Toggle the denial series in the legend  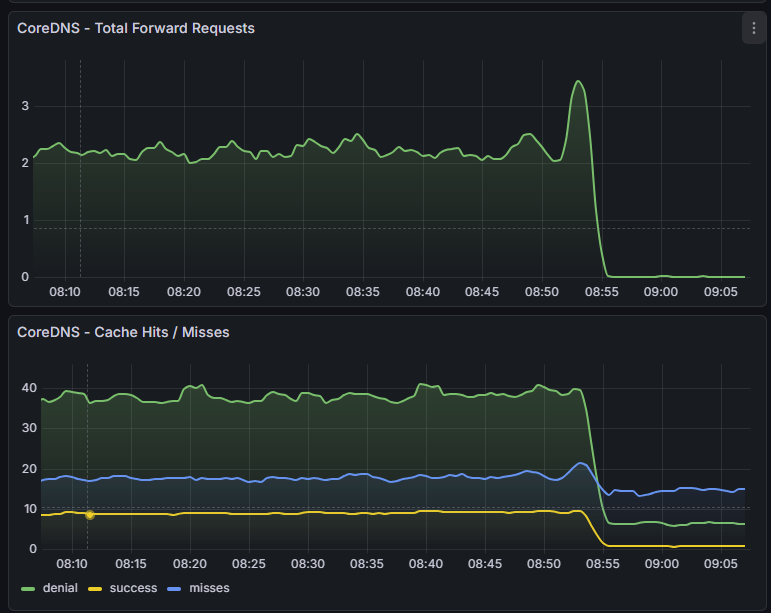60,588
